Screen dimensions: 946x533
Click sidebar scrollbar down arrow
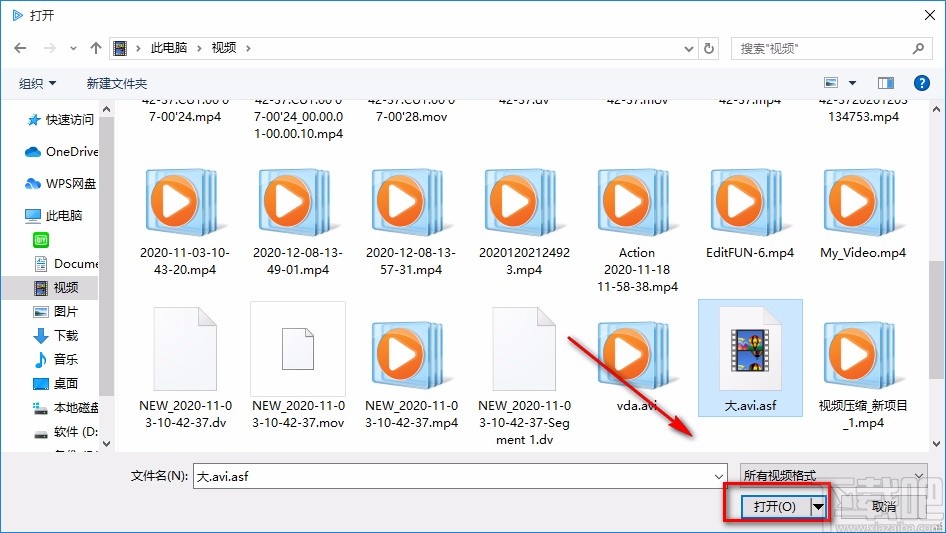[x=107, y=444]
